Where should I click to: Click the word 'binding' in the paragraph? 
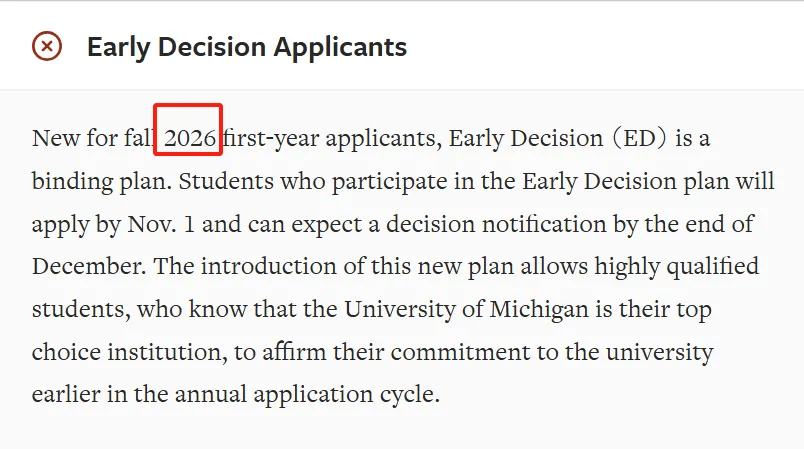pyautogui.click(x=72, y=182)
